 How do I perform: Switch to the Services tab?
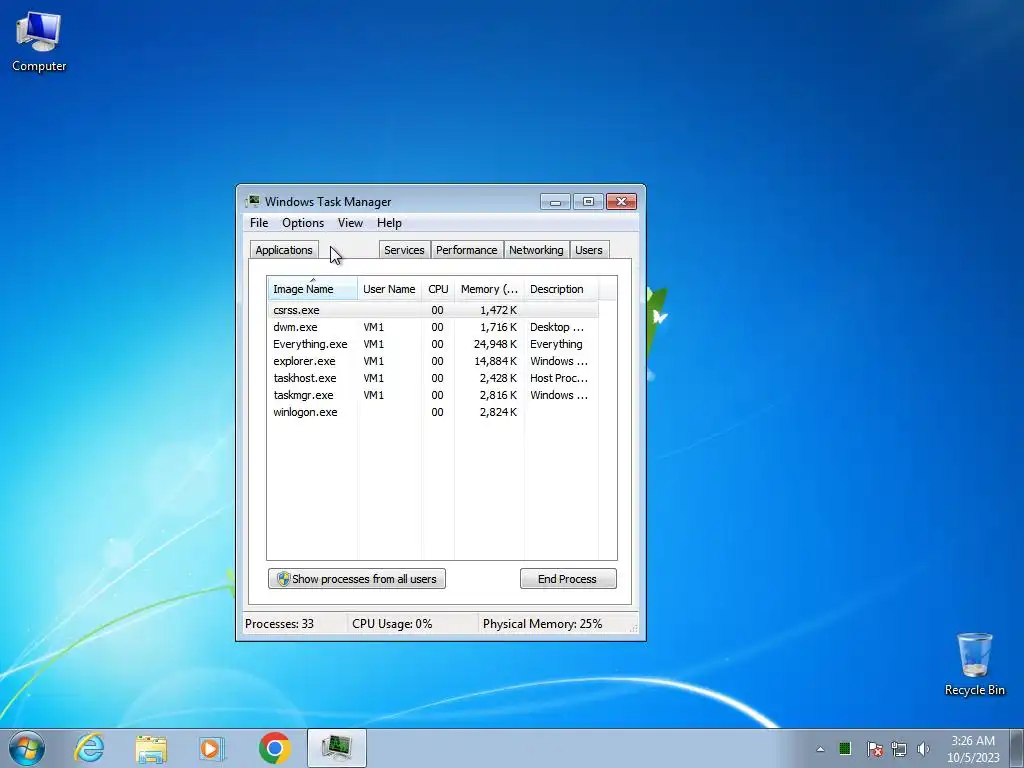tap(404, 250)
